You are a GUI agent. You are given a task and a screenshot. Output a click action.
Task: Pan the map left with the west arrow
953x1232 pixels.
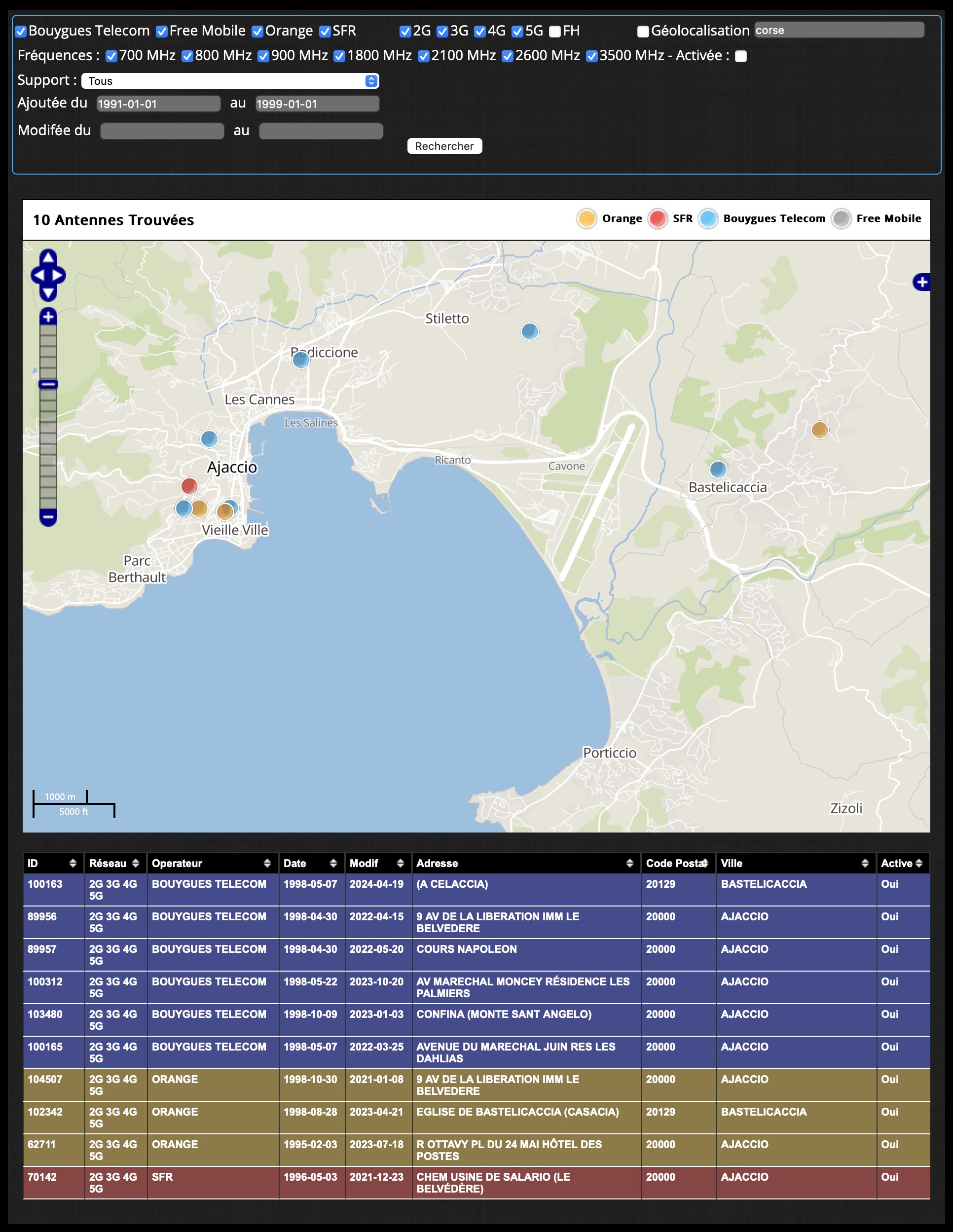pos(38,276)
